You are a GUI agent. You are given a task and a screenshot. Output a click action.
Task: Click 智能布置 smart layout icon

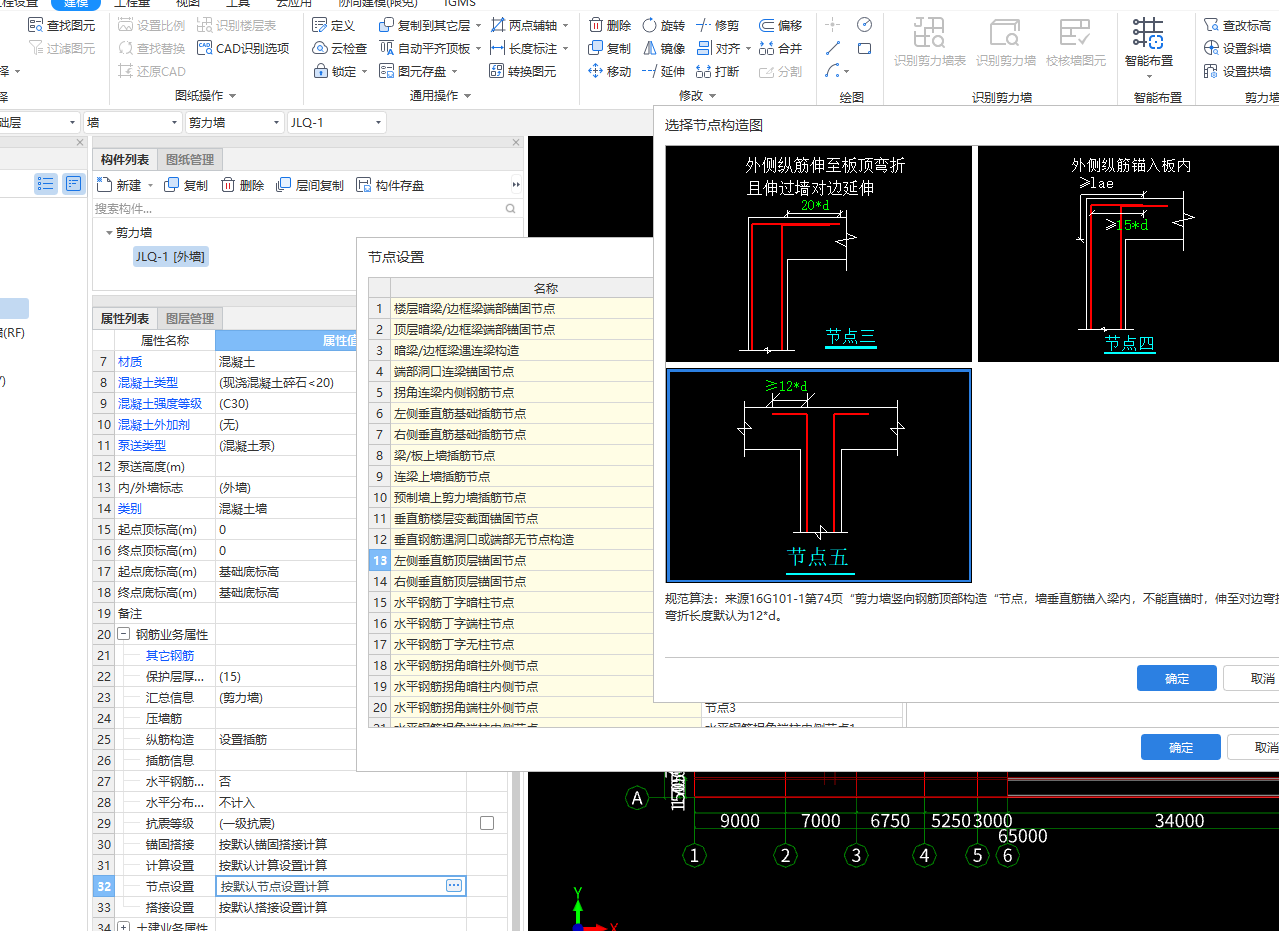click(x=1148, y=33)
